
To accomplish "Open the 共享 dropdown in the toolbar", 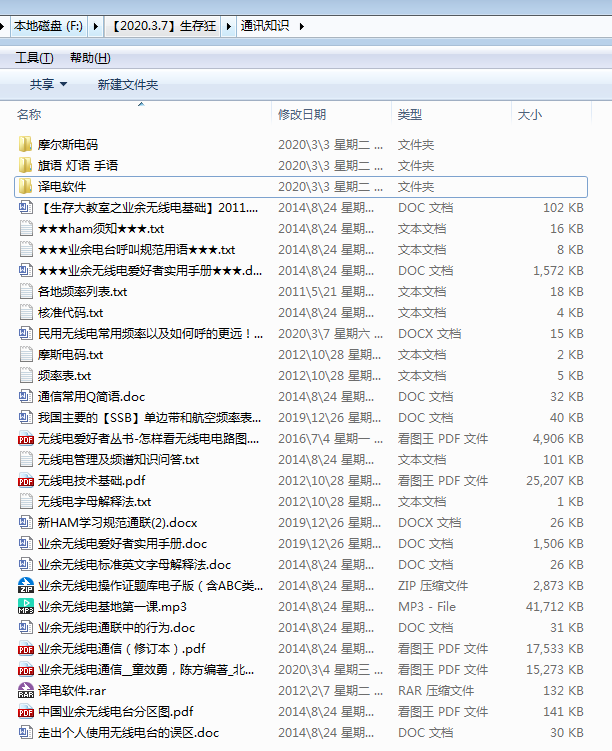I will tap(48, 85).
